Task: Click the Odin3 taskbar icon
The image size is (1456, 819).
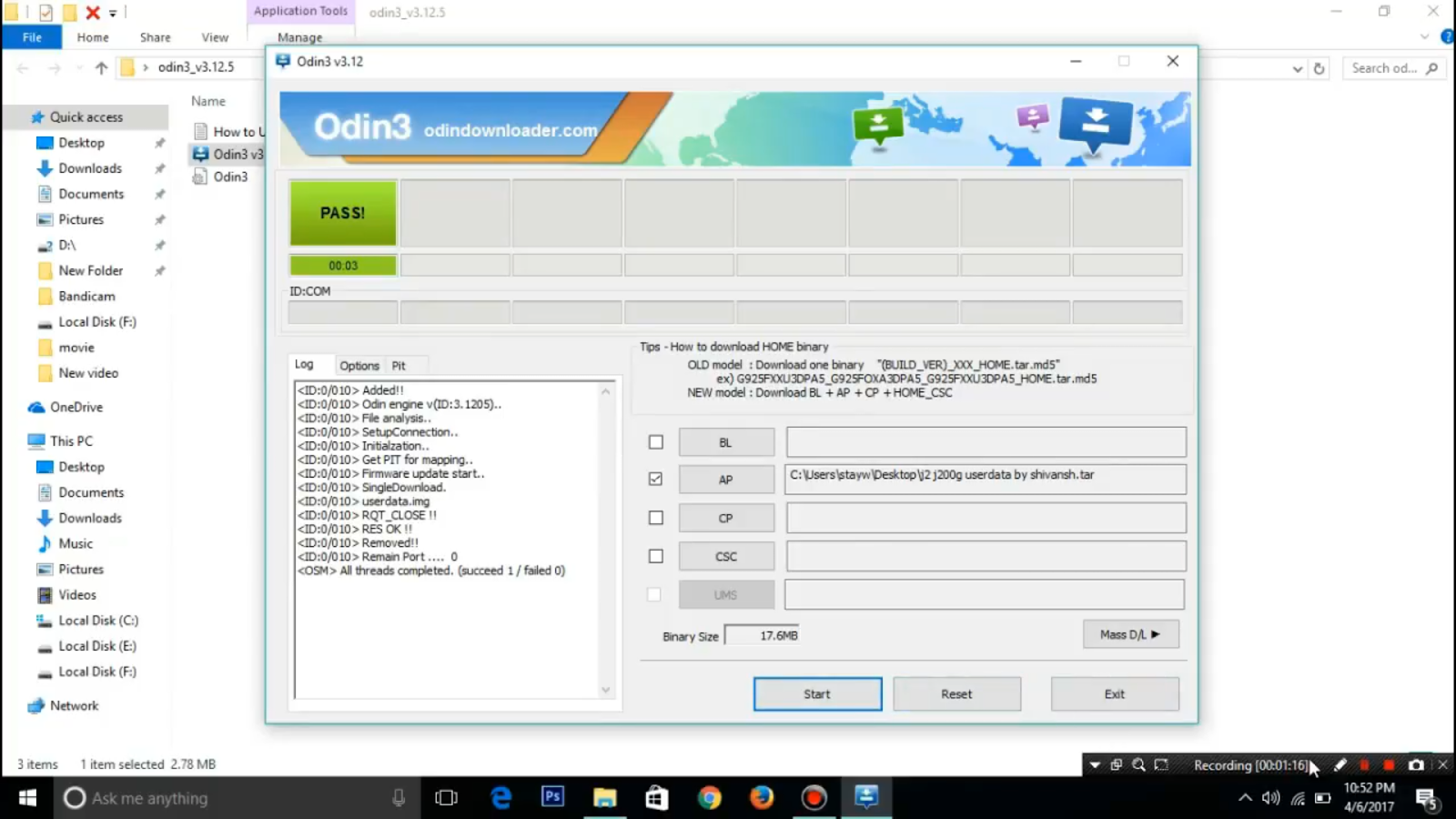Action: click(x=865, y=798)
